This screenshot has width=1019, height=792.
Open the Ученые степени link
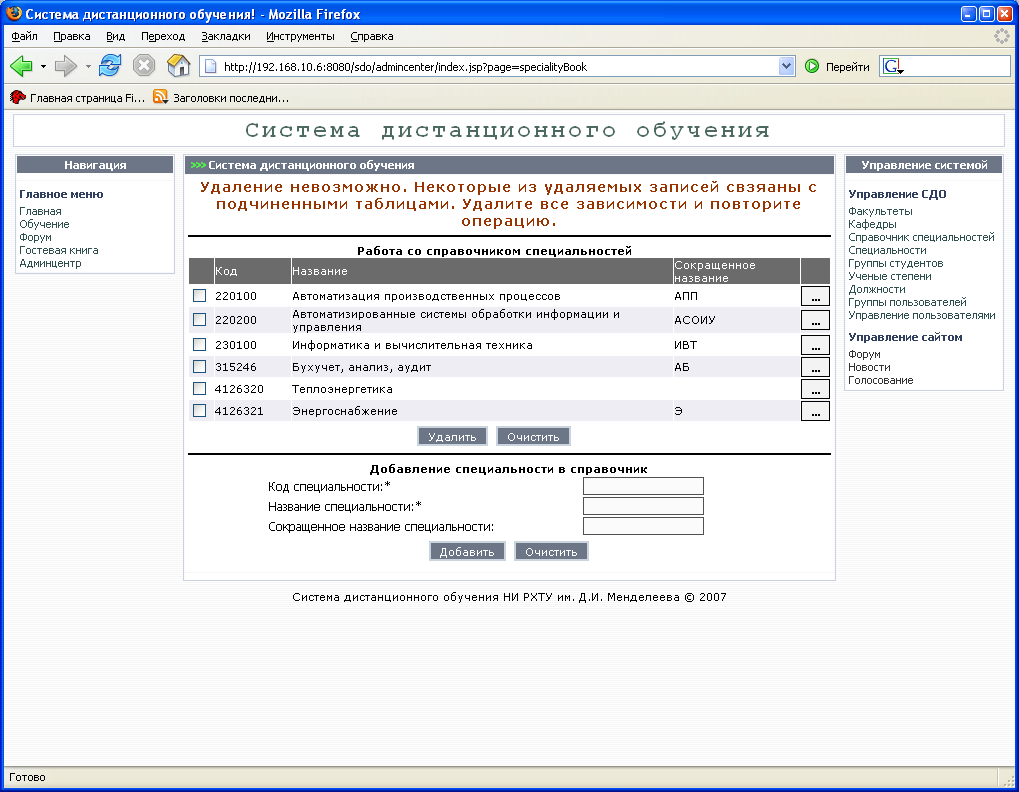tap(890, 276)
